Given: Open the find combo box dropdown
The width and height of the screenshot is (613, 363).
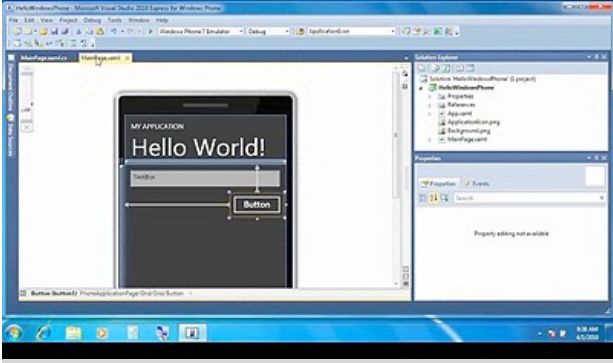Looking at the screenshot, I should pos(393,31).
